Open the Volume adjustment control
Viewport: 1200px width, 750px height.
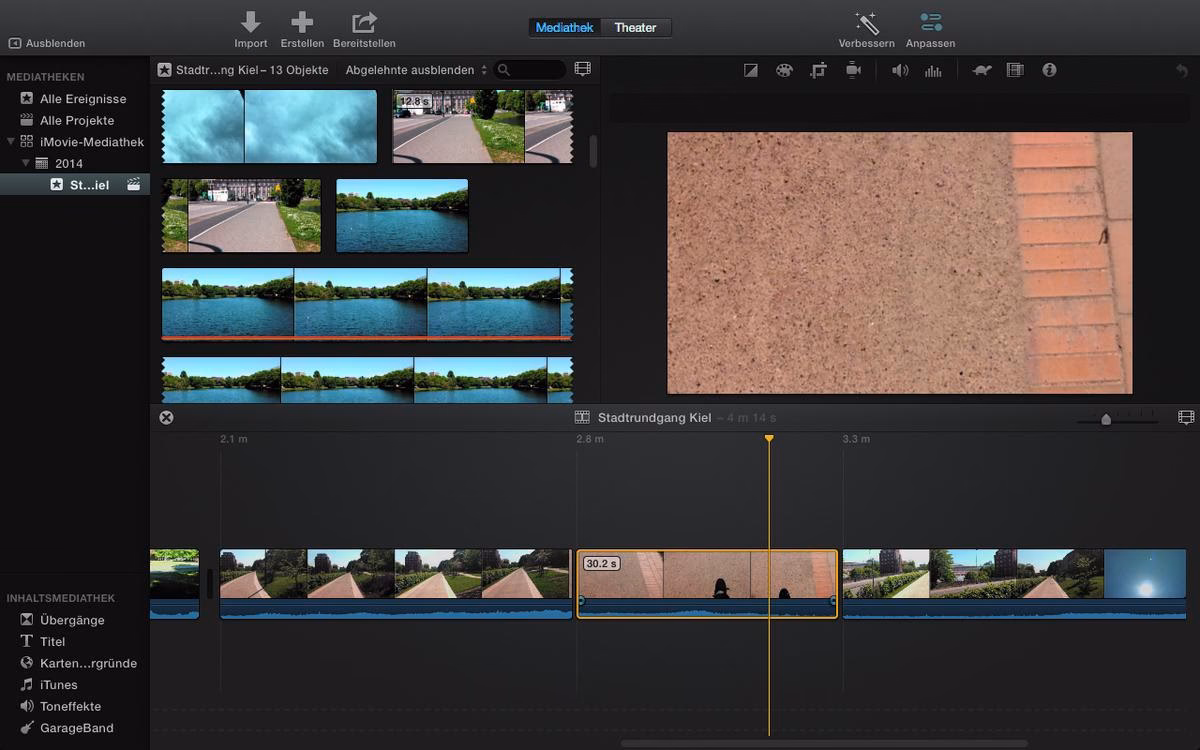coord(899,70)
